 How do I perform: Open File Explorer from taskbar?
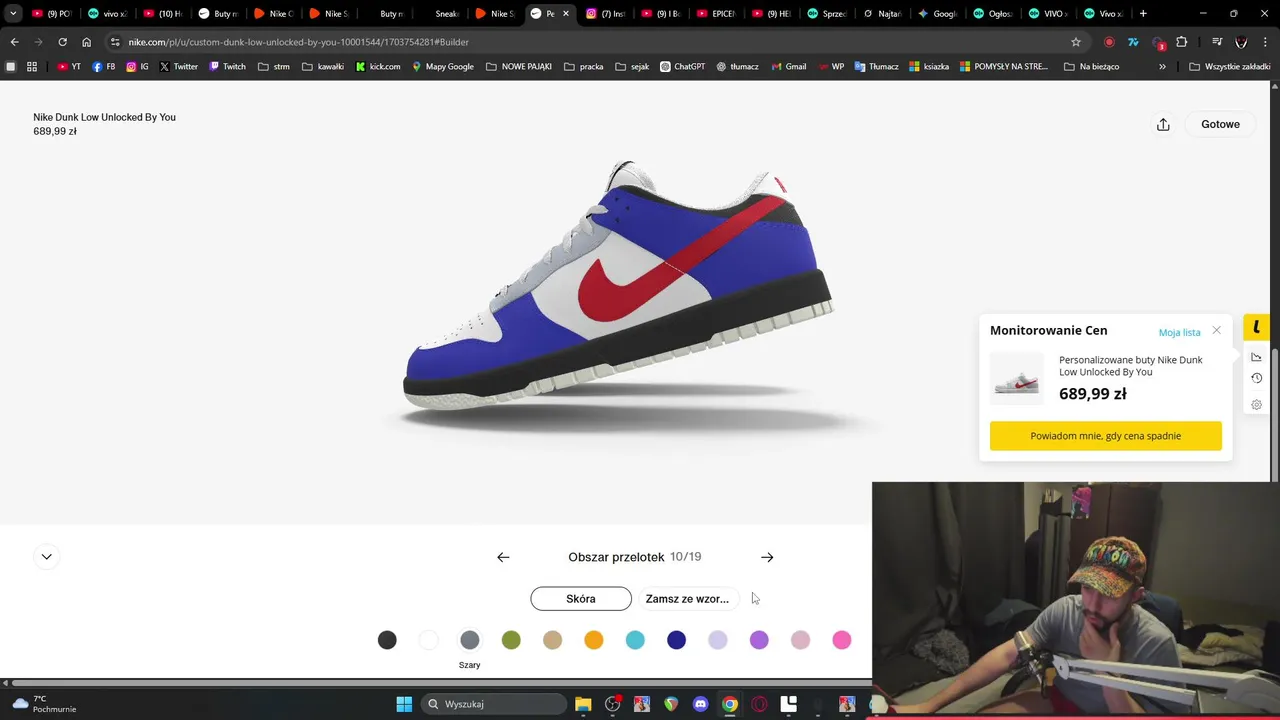[583, 704]
